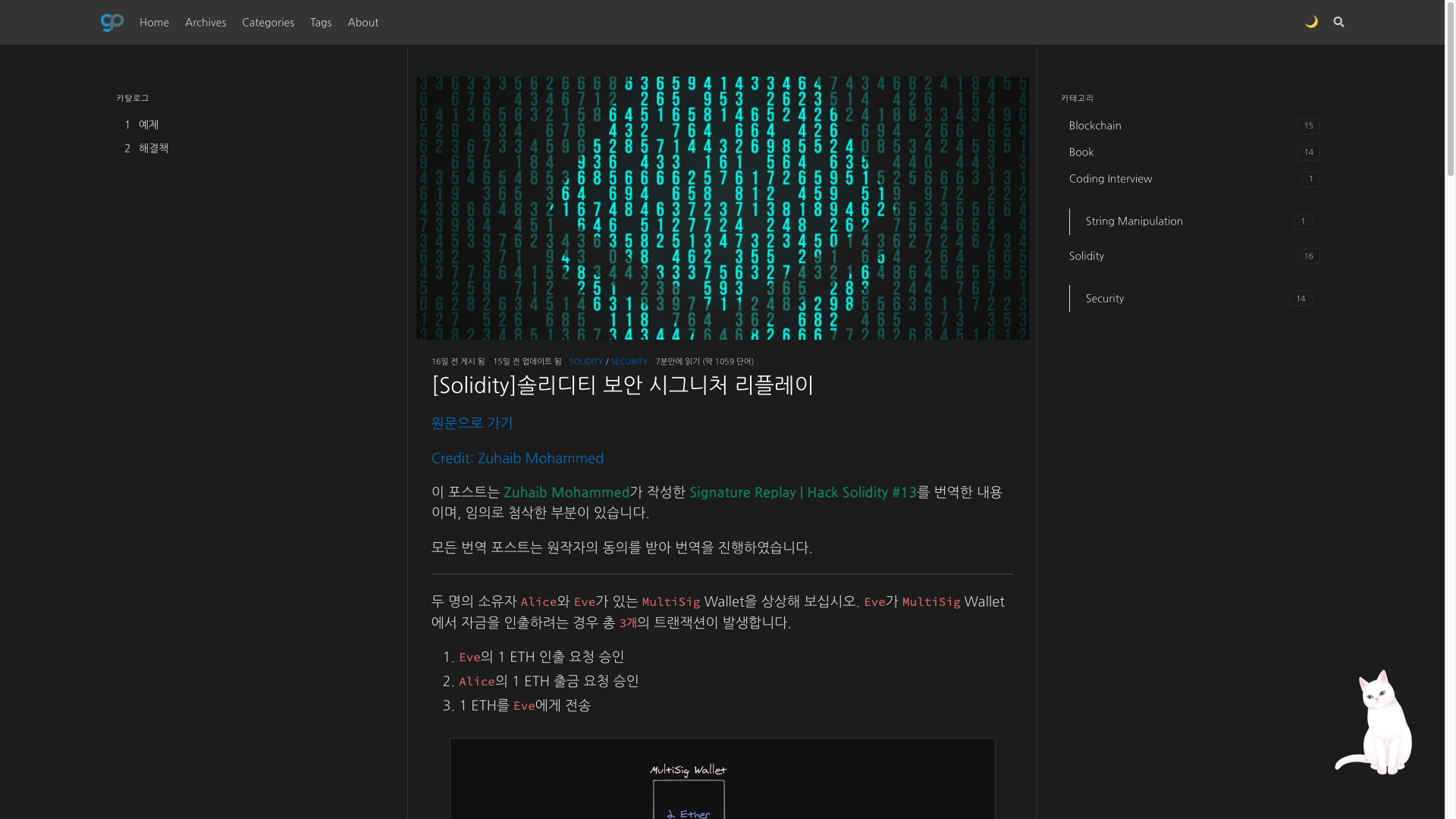Expand the Security subcategory under Solidity
The height and width of the screenshot is (819, 1456).
[x=1105, y=298]
